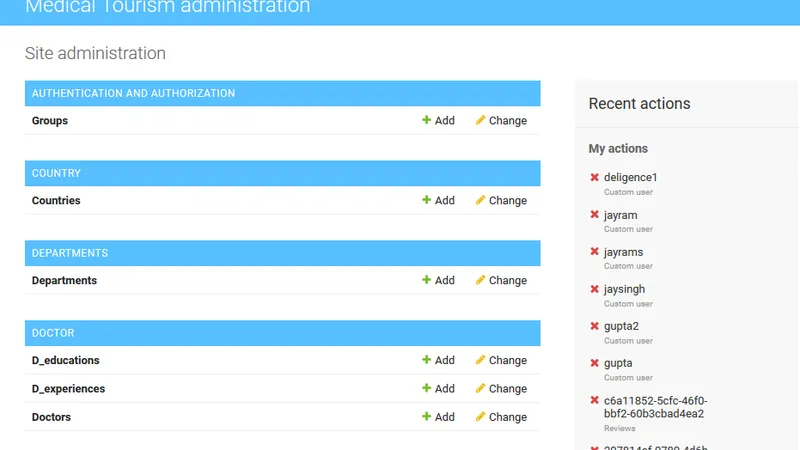
Task: Click Change link for Doctors
Action: [x=501, y=417]
